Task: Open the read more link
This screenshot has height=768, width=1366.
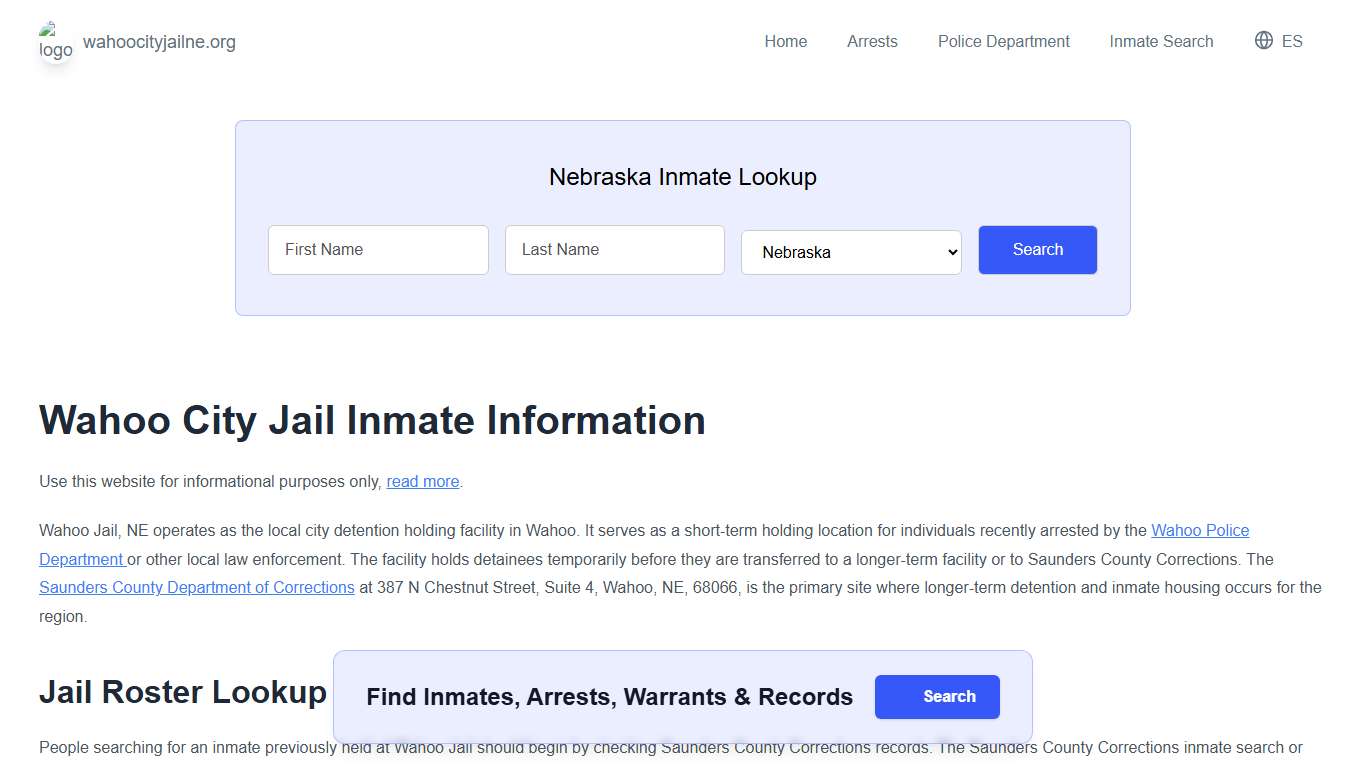Action: [422, 481]
